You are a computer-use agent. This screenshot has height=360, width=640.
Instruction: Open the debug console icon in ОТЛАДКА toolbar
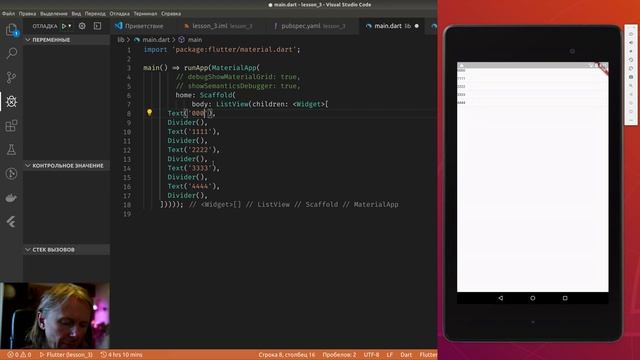point(97,26)
